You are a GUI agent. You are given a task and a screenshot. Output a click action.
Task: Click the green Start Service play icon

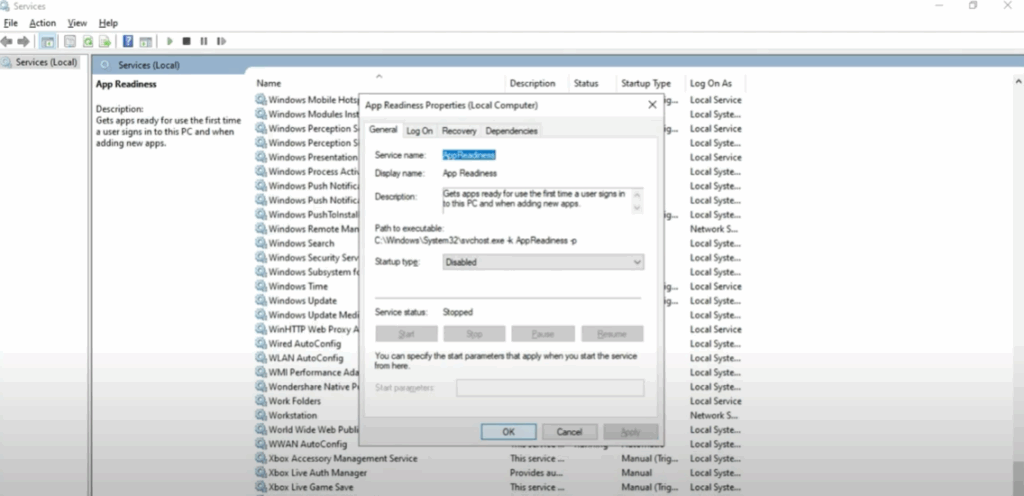point(170,41)
